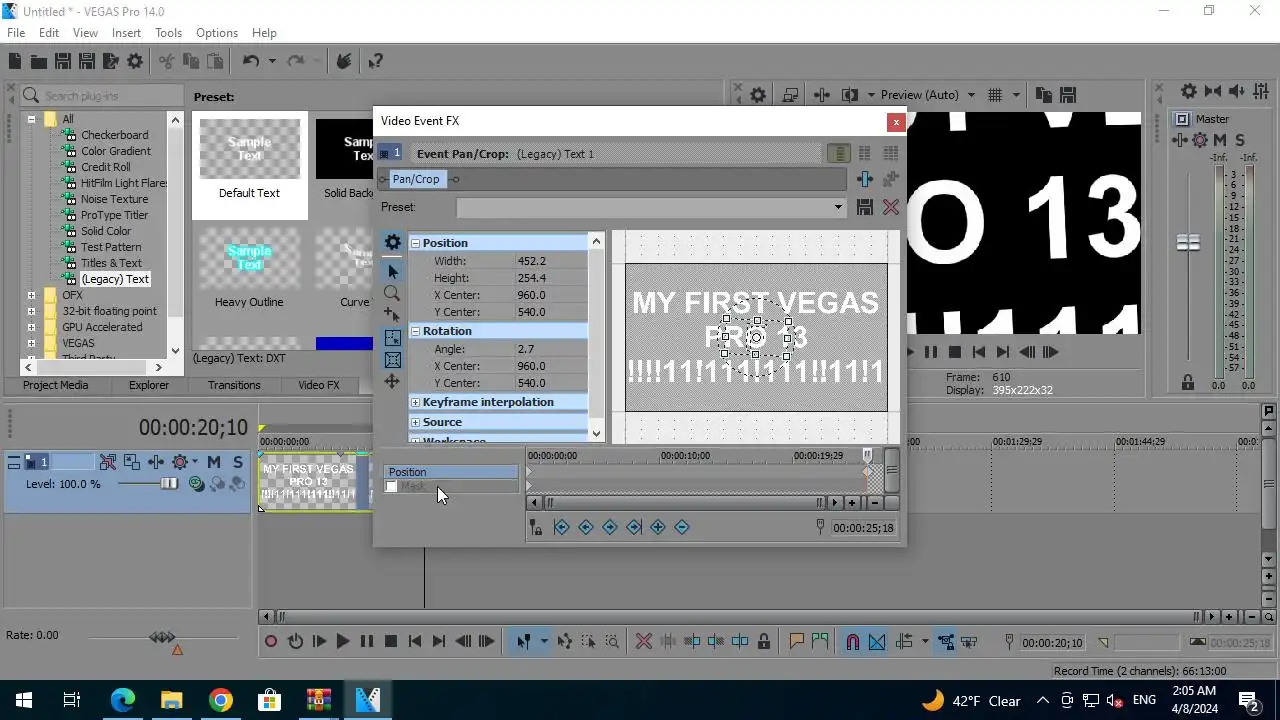The image size is (1280, 720).
Task: Switch to the Transitions tab
Action: [x=234, y=385]
